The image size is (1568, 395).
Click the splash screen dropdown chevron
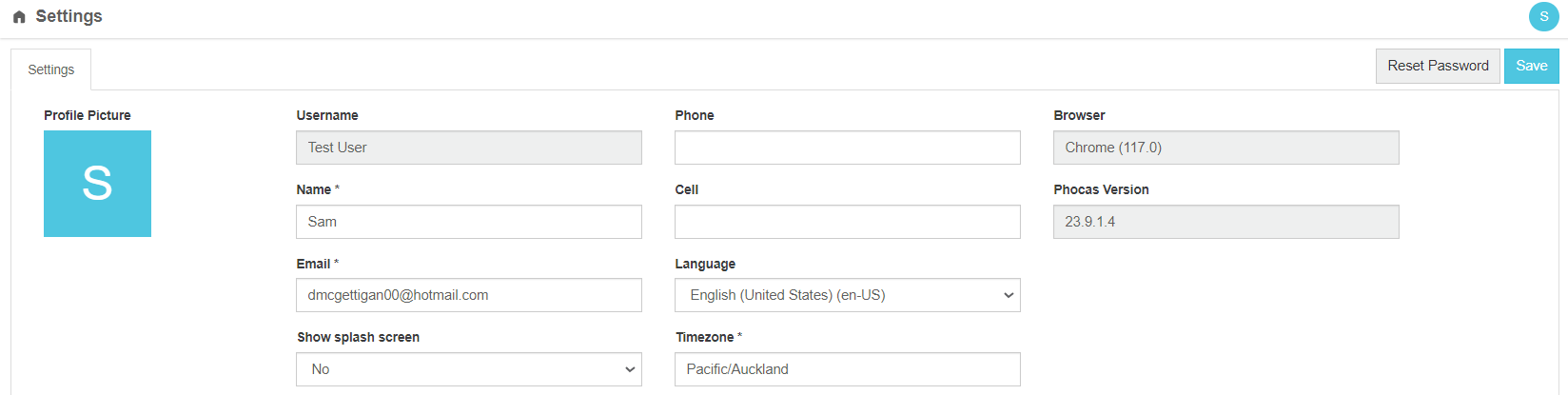coord(630,369)
